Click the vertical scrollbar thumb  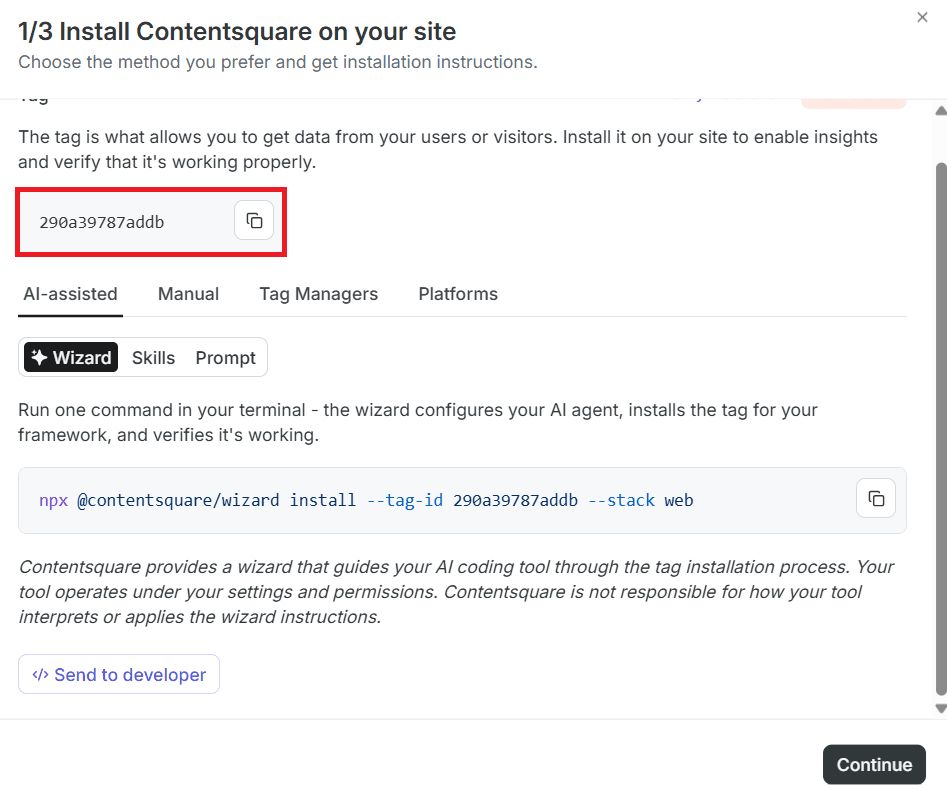click(x=941, y=429)
